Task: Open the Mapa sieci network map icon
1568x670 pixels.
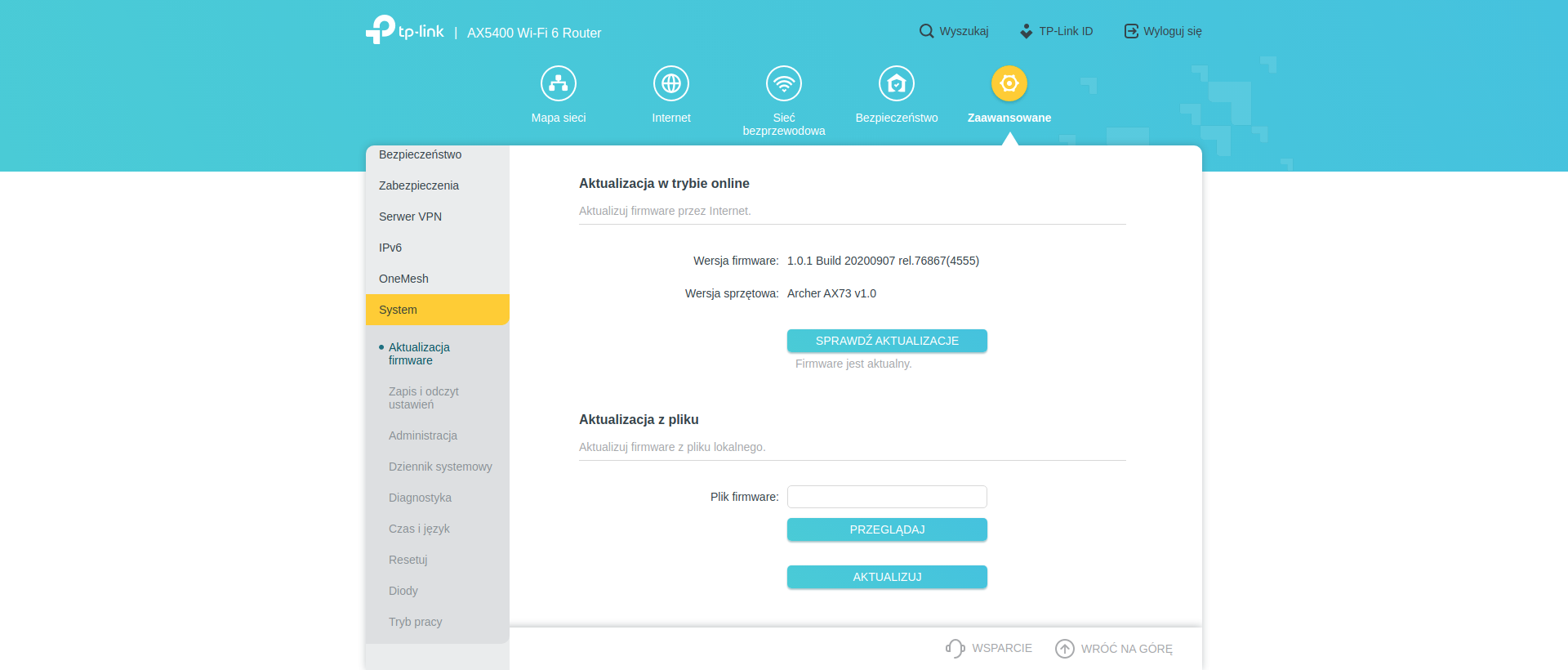Action: coord(559,83)
